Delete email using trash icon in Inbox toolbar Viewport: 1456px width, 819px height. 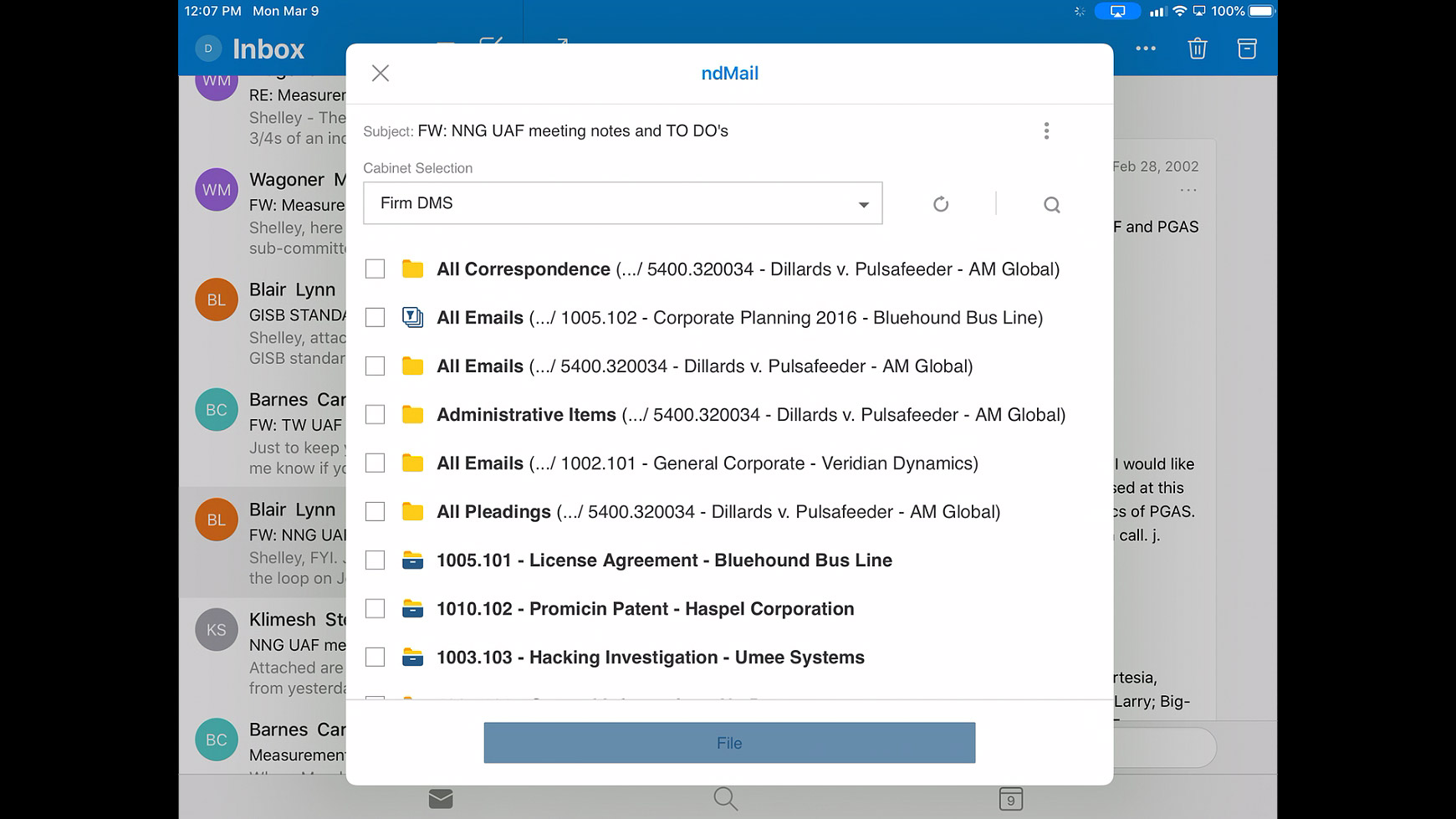pos(1198,49)
